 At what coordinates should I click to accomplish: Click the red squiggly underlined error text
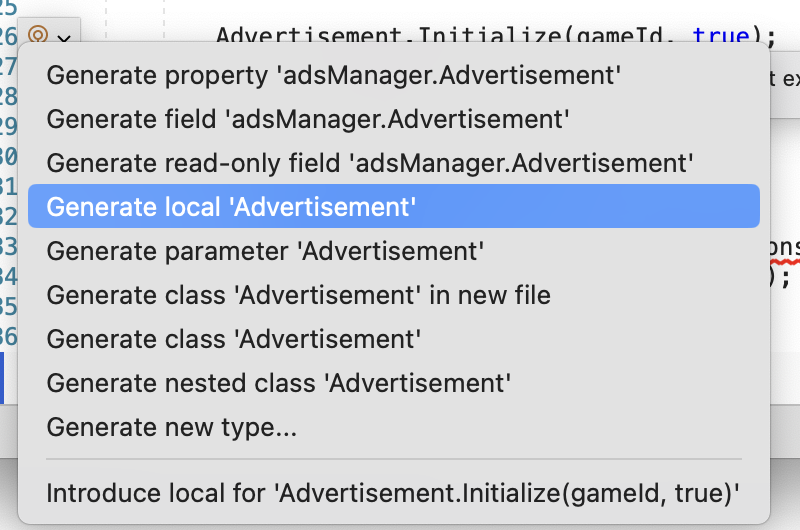tap(785, 250)
